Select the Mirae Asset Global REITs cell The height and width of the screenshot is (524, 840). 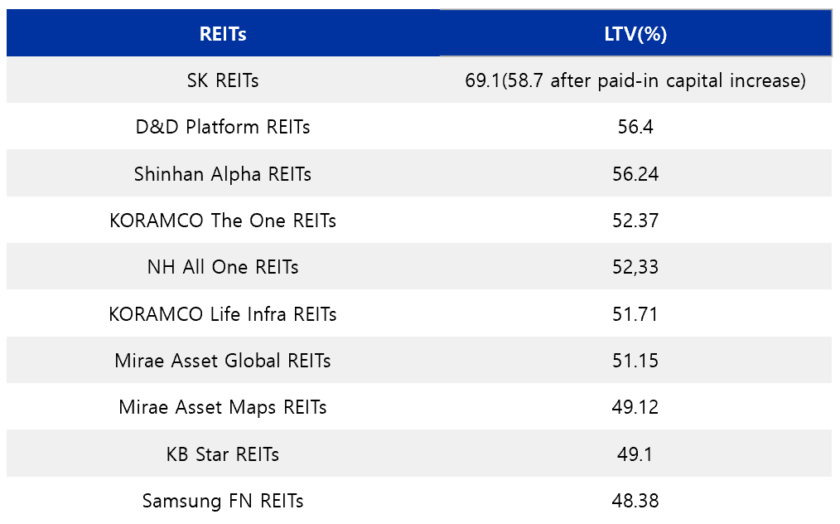point(223,361)
